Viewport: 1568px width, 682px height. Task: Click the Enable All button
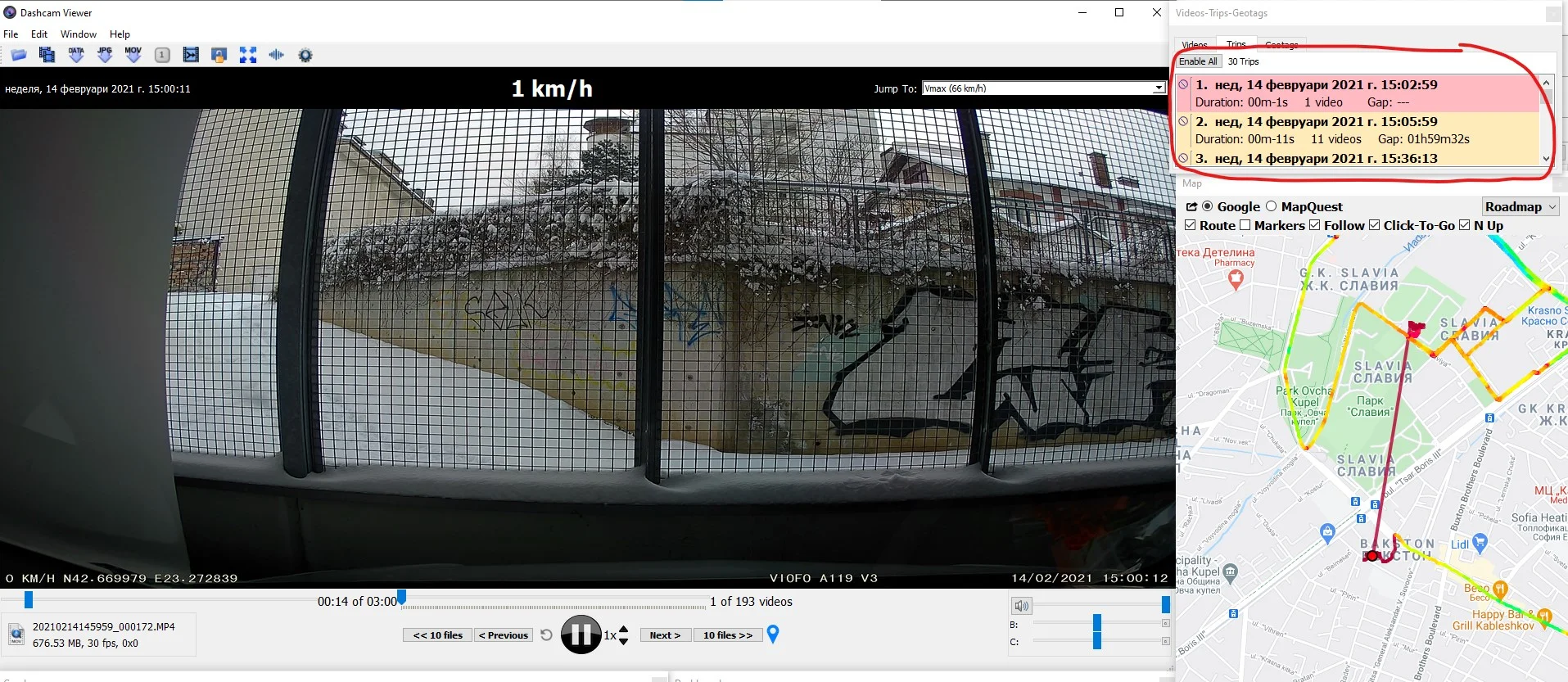[x=1198, y=61]
